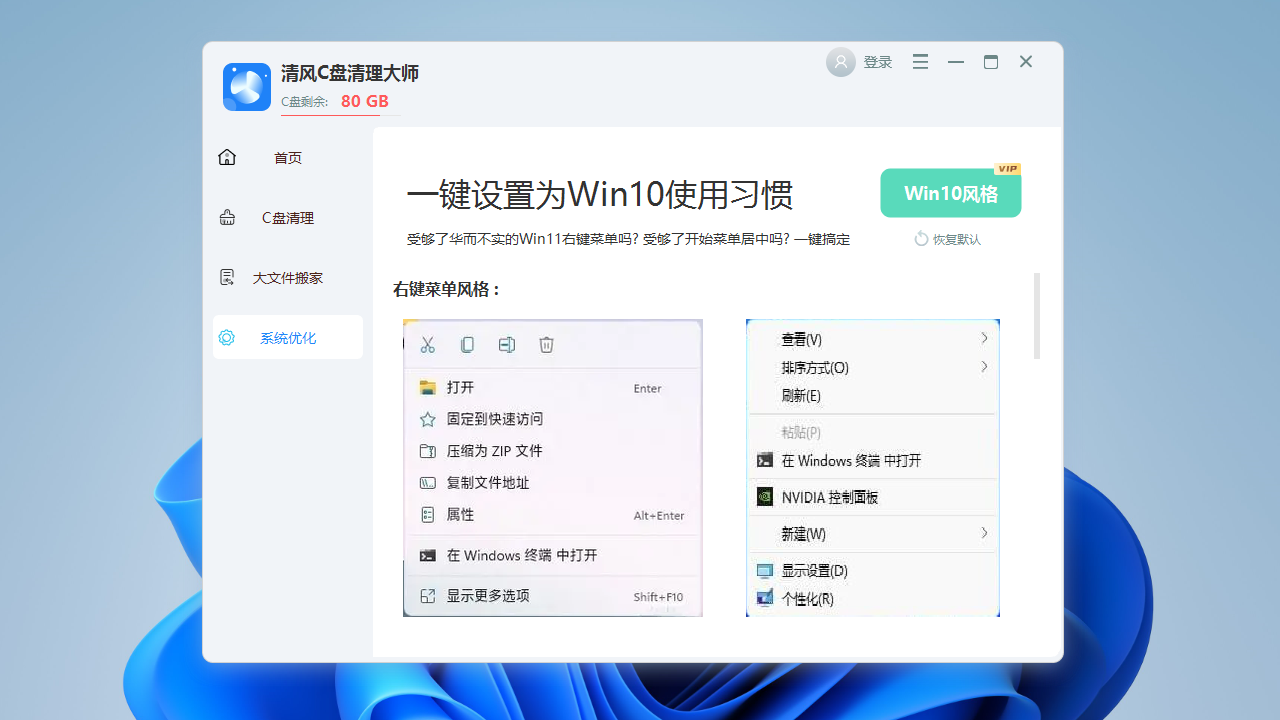The width and height of the screenshot is (1280, 720).
Task: Click the 清风C盘清理大师 title text
Action: [350, 73]
